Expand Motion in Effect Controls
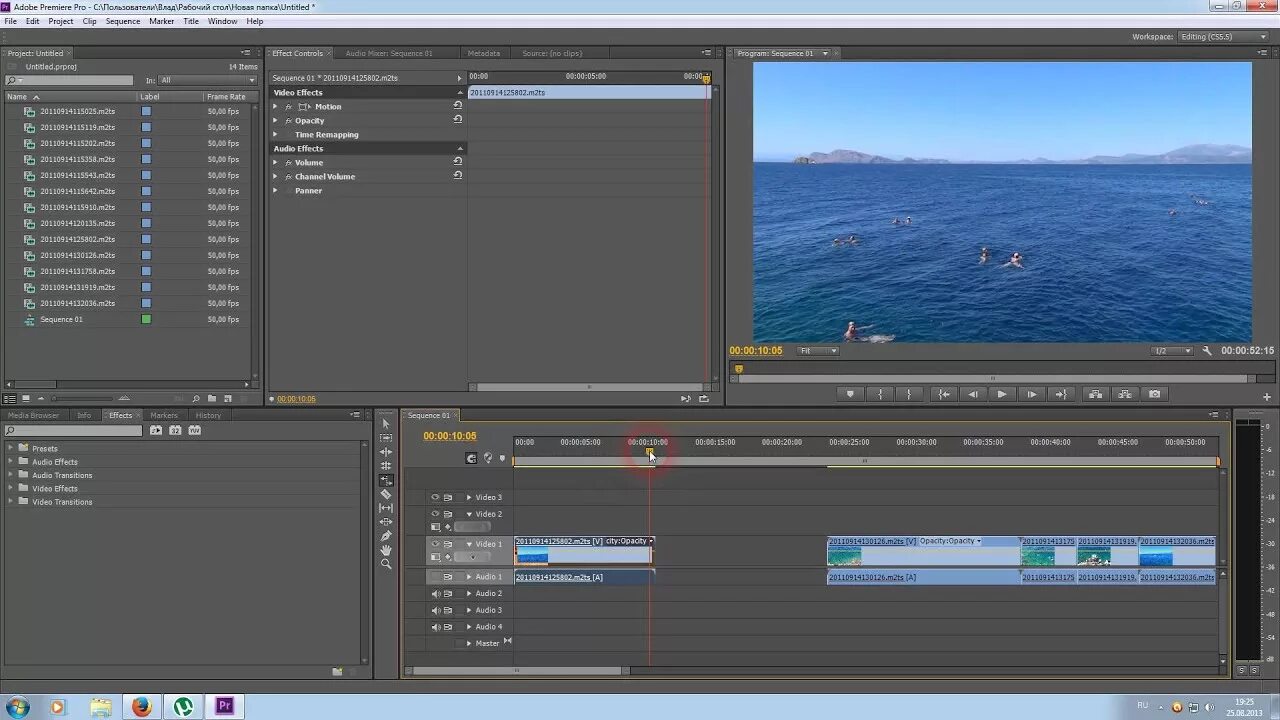This screenshot has width=1280, height=720. tap(275, 107)
